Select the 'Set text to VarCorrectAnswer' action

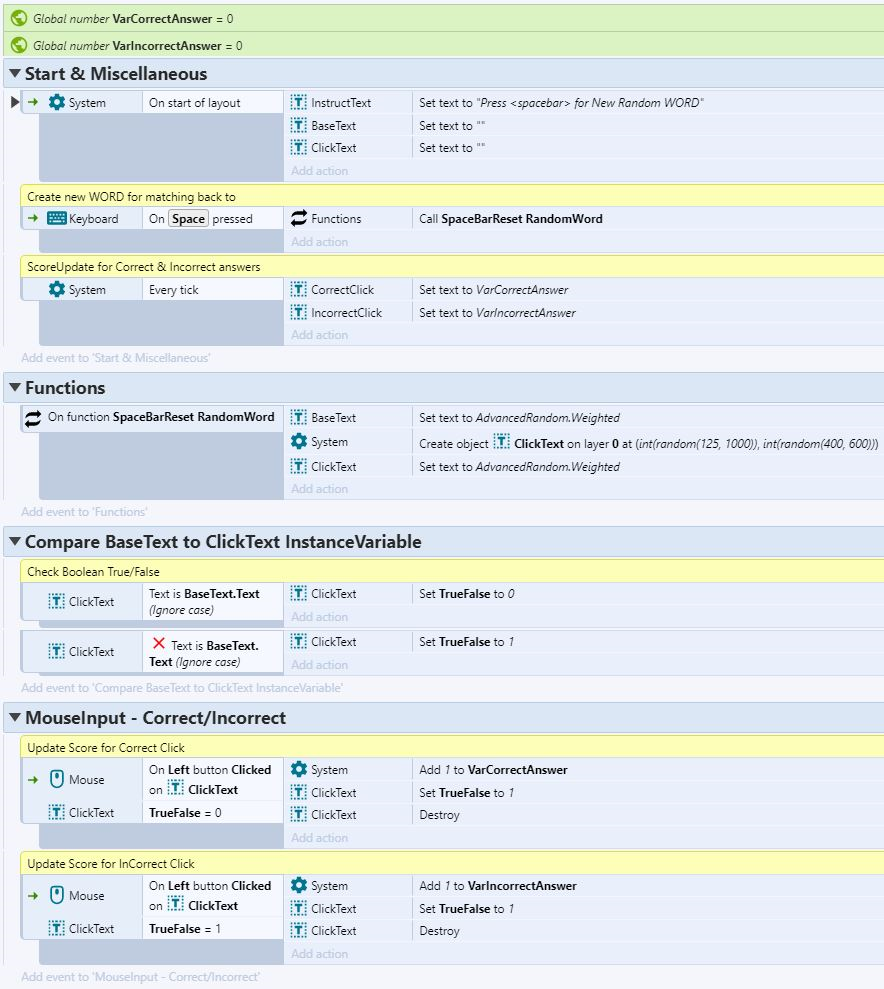[494, 290]
